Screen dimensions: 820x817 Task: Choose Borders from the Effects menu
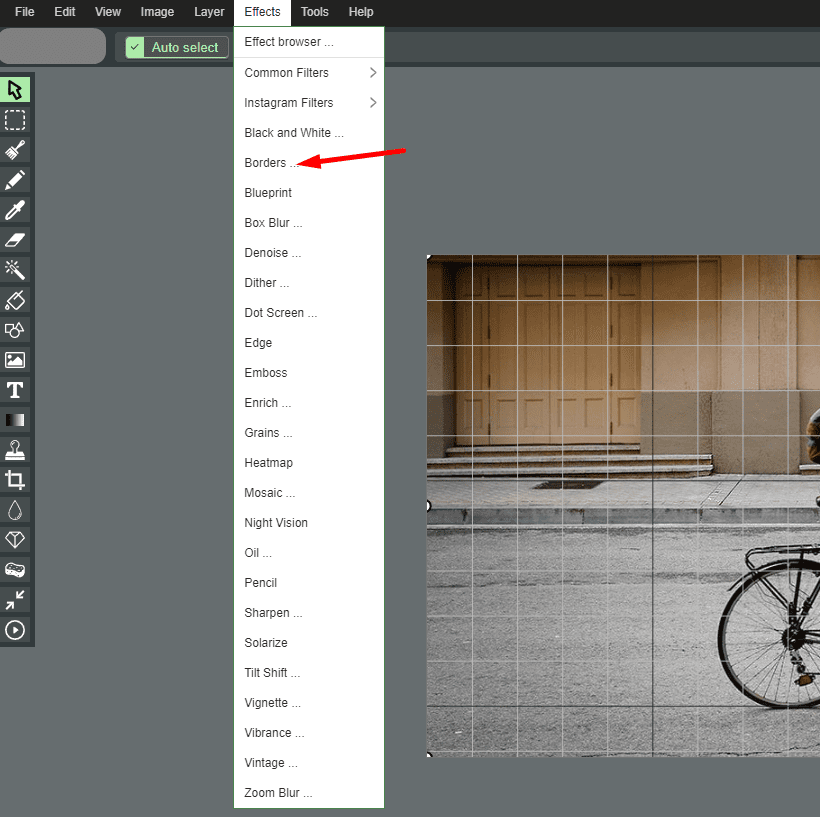[x=270, y=163]
